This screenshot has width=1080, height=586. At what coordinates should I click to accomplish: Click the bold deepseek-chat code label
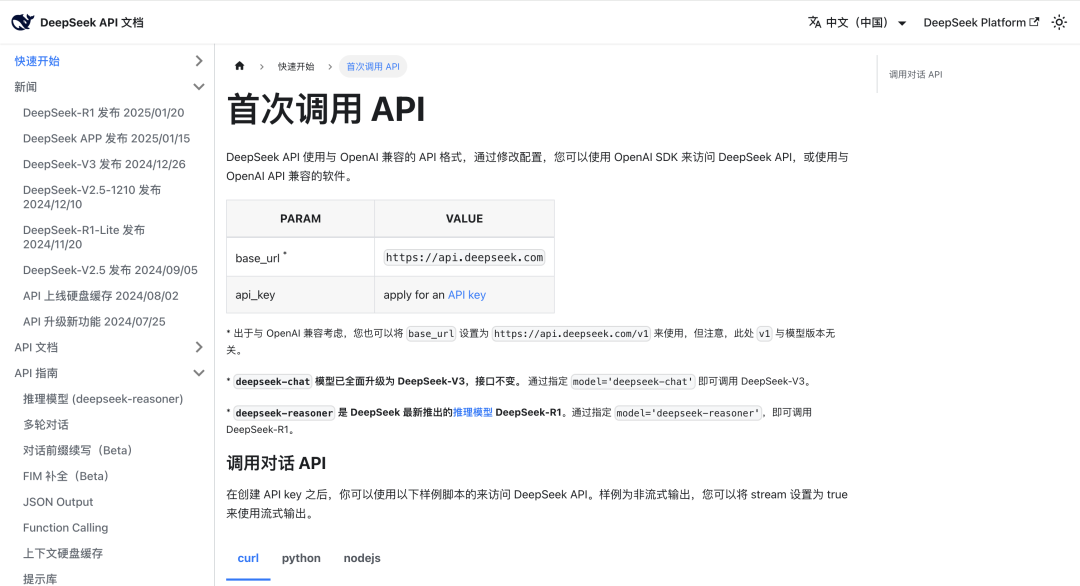coord(273,381)
